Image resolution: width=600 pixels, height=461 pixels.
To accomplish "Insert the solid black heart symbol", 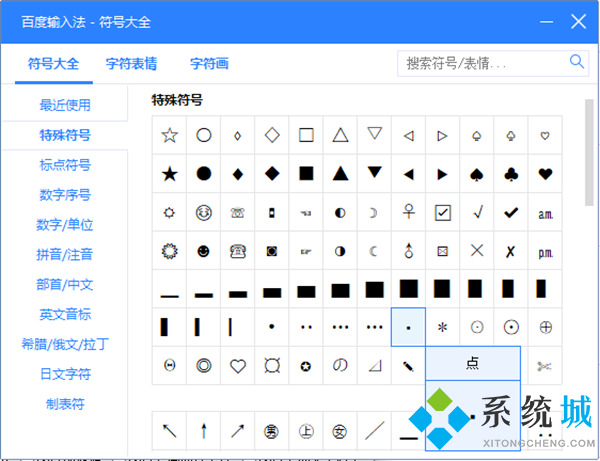I will (545, 174).
